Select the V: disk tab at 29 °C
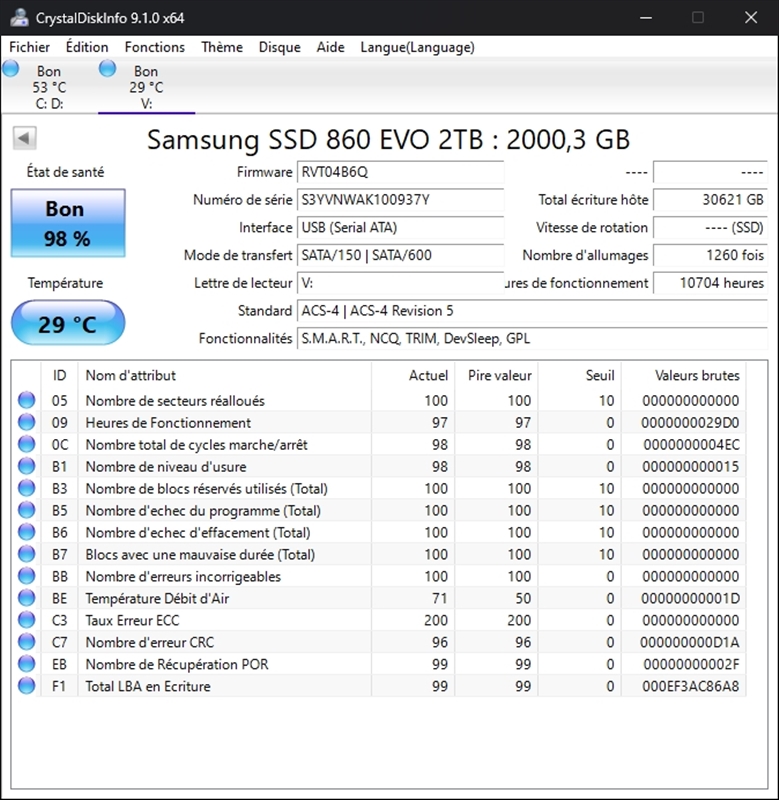The image size is (779, 800). pos(146,87)
